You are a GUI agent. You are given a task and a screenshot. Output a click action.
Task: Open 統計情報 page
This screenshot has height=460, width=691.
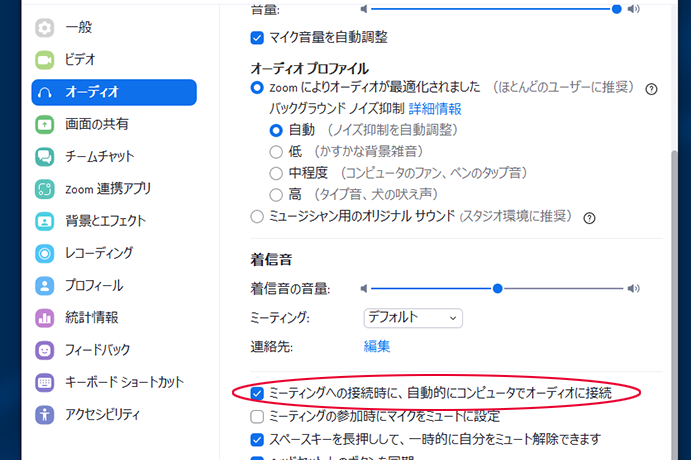tap(114, 318)
